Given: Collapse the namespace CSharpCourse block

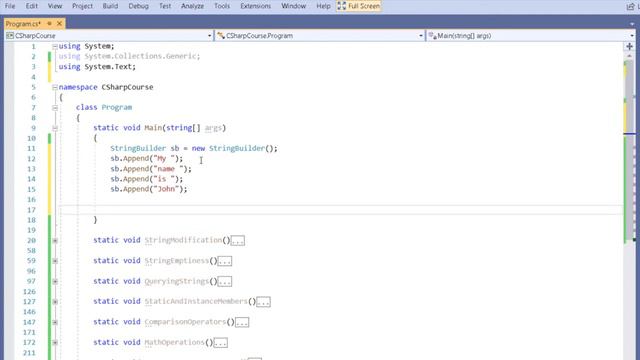Looking at the screenshot, I should [55, 87].
